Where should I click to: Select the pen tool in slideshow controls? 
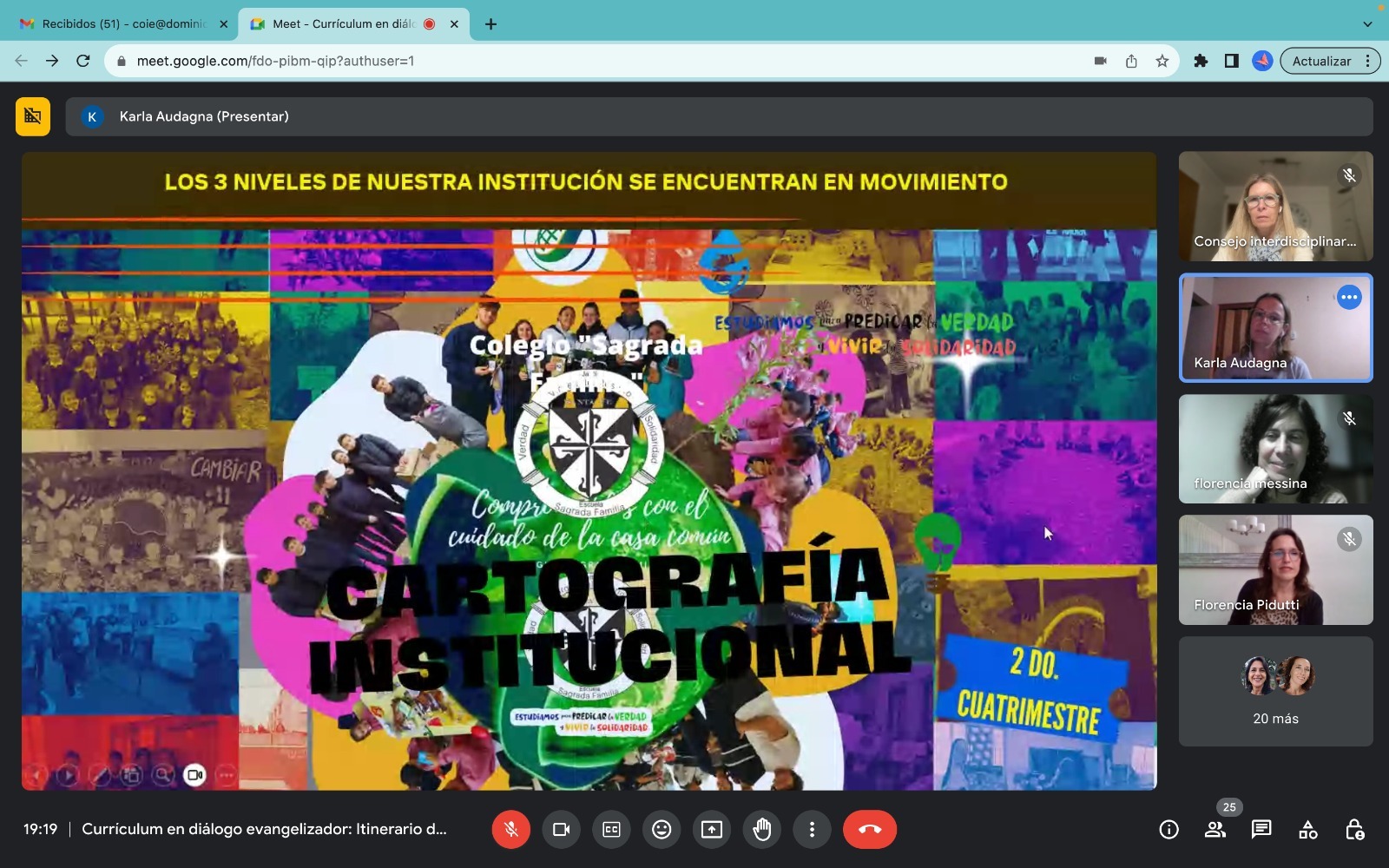100,775
